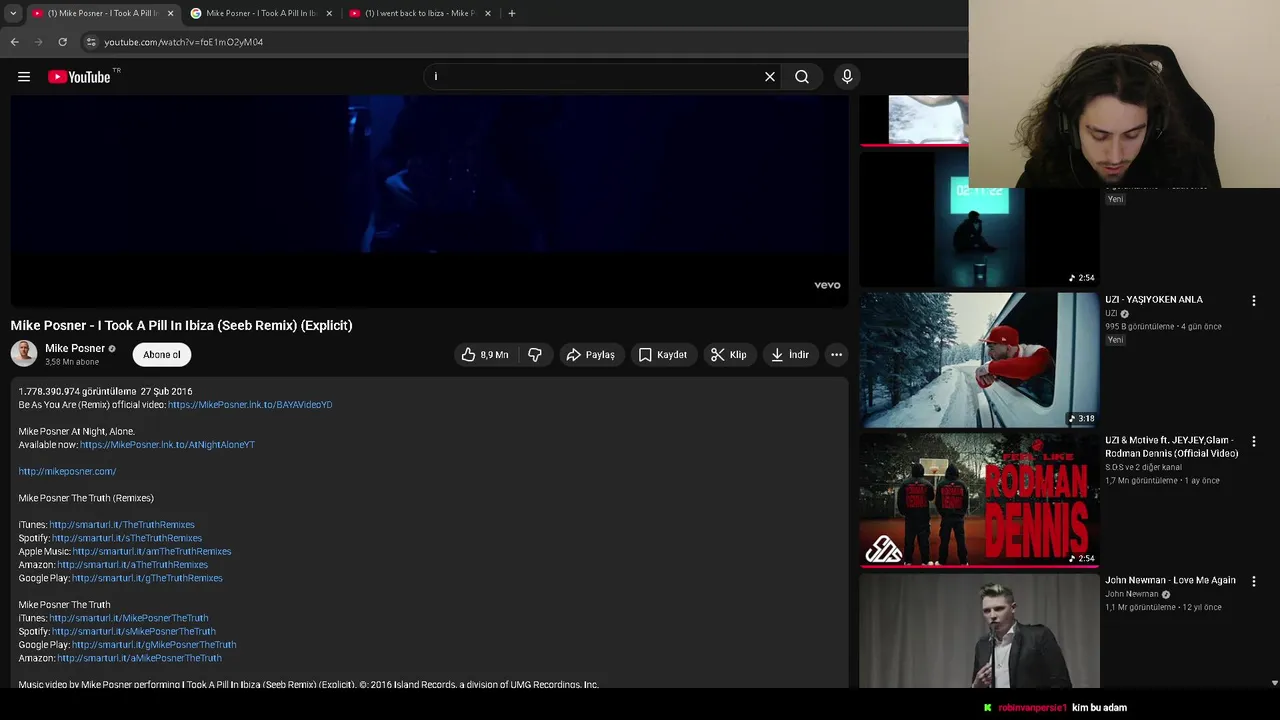The width and height of the screenshot is (1280, 720).
Task: Open the John Newman channel name
Action: pyautogui.click(x=1132, y=594)
